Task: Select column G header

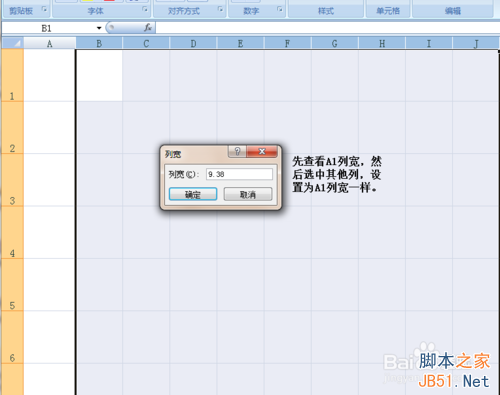Action: 334,43
